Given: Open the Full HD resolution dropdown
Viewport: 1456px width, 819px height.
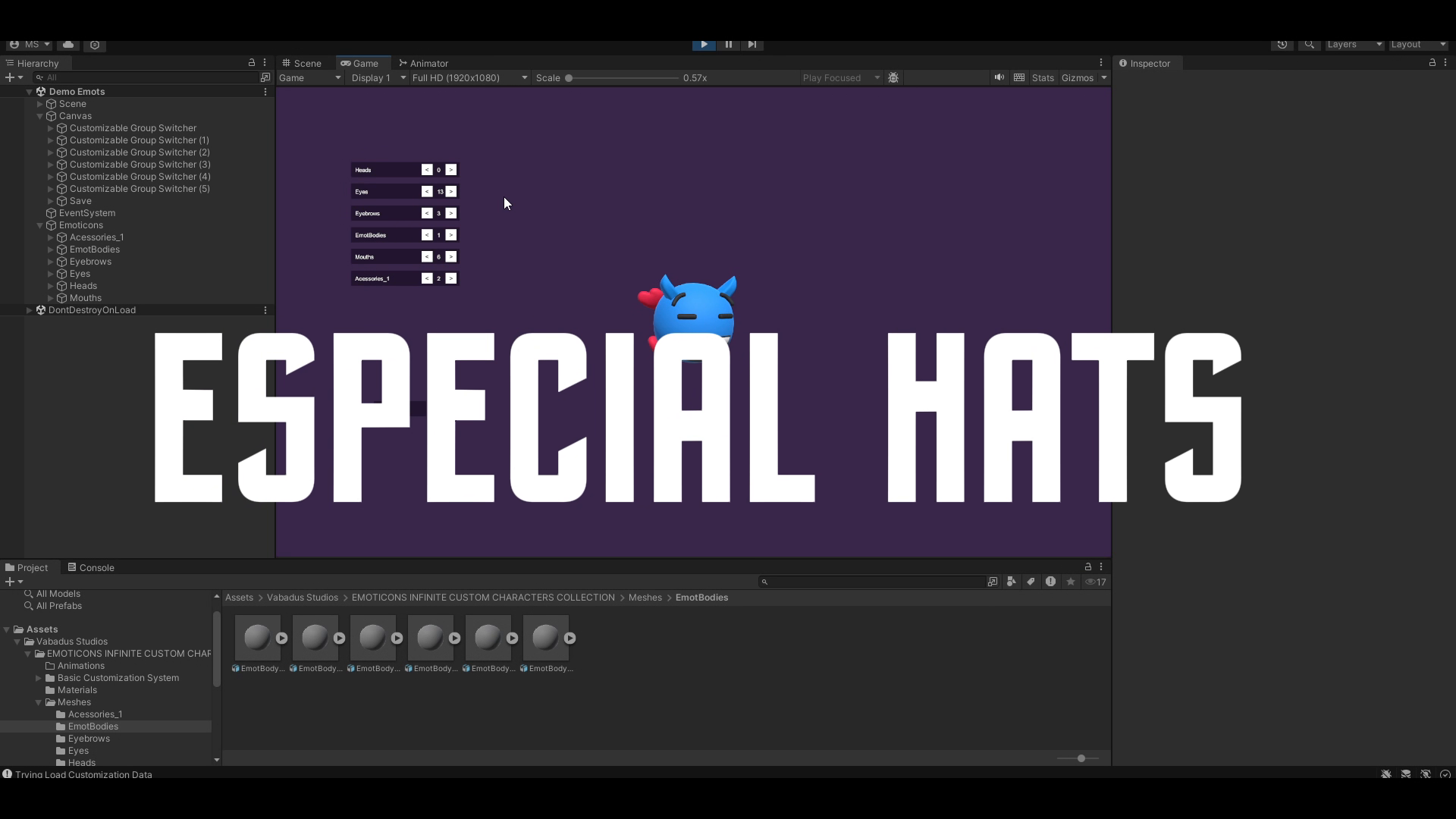Looking at the screenshot, I should pos(469,78).
